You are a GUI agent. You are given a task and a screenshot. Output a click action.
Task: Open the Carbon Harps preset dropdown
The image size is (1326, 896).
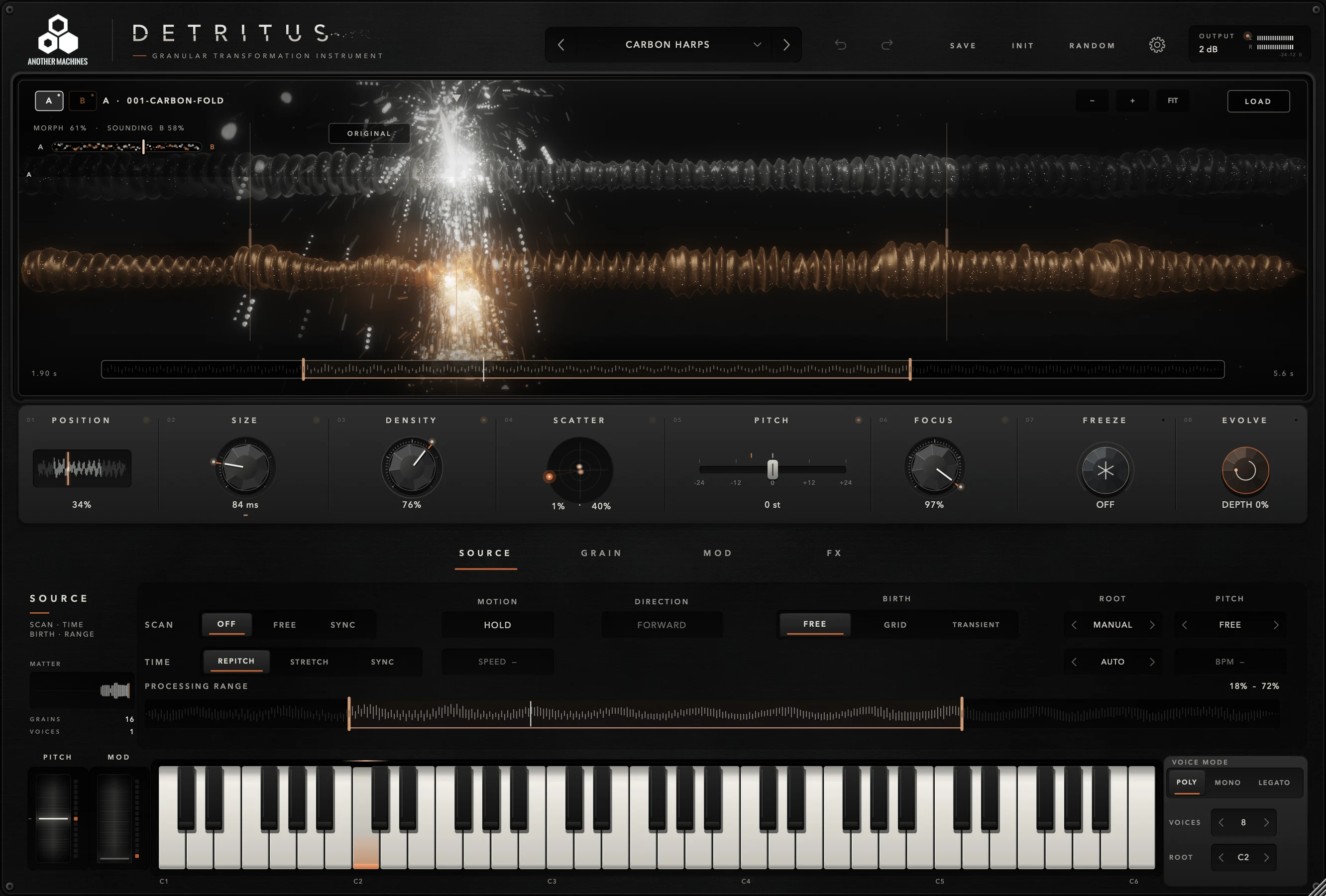pyautogui.click(x=673, y=44)
